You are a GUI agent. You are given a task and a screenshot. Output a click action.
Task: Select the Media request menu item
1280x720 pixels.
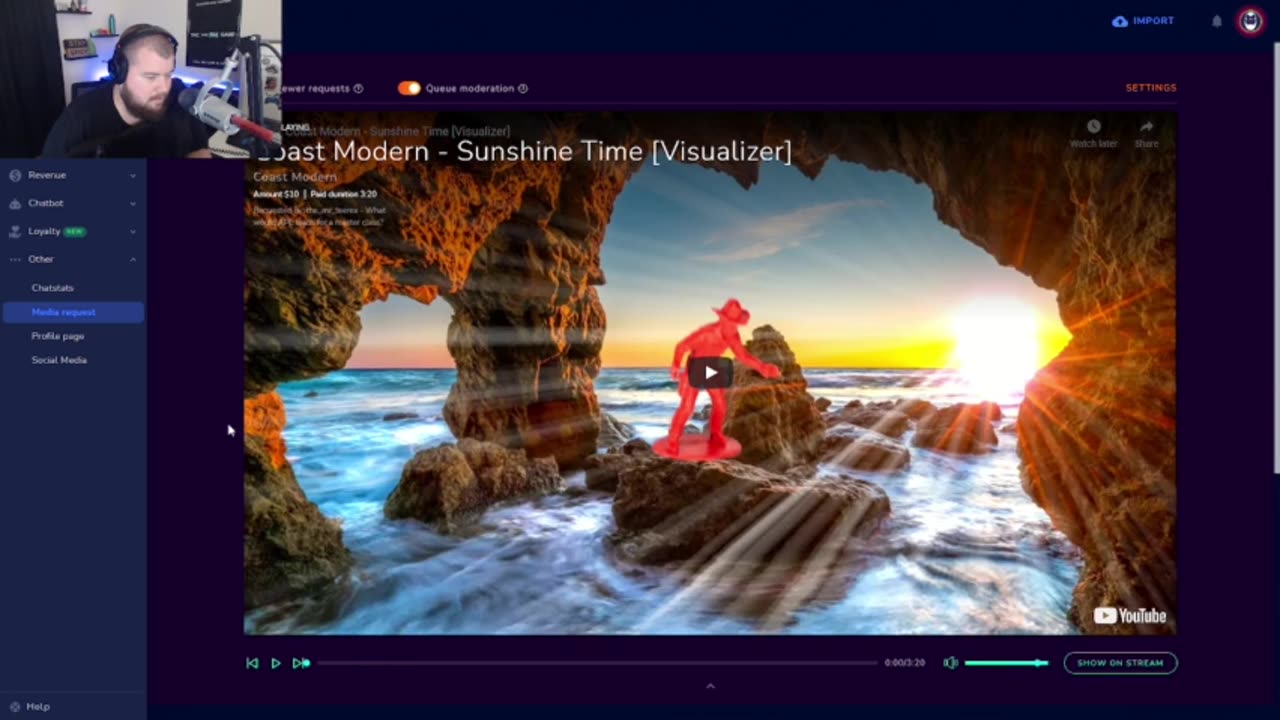point(73,312)
